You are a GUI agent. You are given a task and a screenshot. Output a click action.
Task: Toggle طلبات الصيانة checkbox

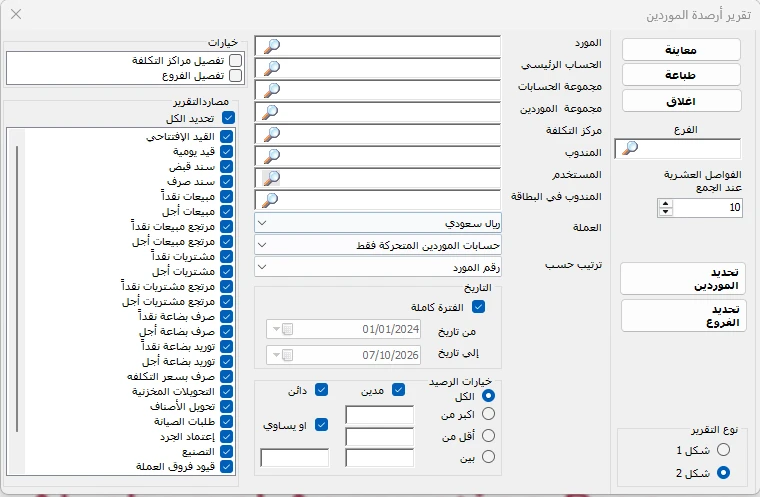tap(226, 422)
